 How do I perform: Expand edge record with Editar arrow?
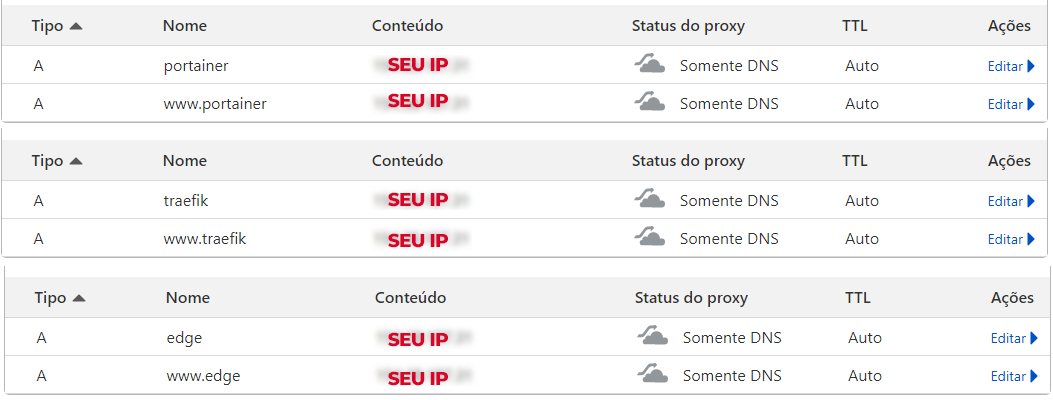click(1034, 339)
